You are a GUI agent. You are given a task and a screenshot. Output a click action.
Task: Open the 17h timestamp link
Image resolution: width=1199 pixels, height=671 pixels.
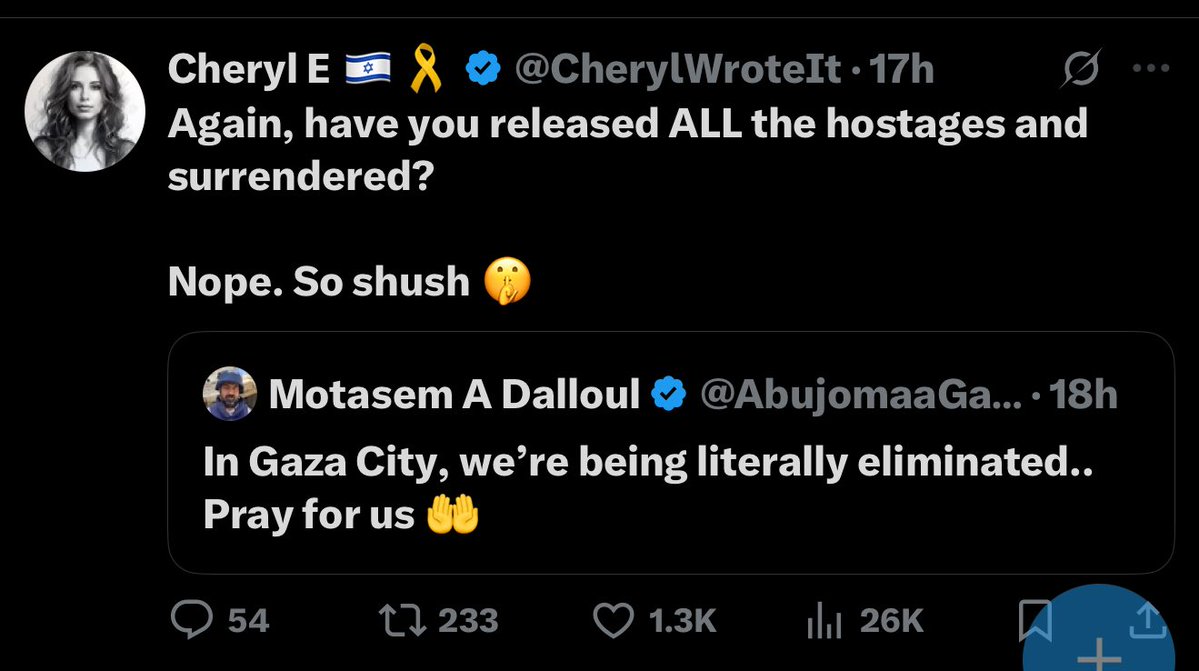tap(902, 70)
